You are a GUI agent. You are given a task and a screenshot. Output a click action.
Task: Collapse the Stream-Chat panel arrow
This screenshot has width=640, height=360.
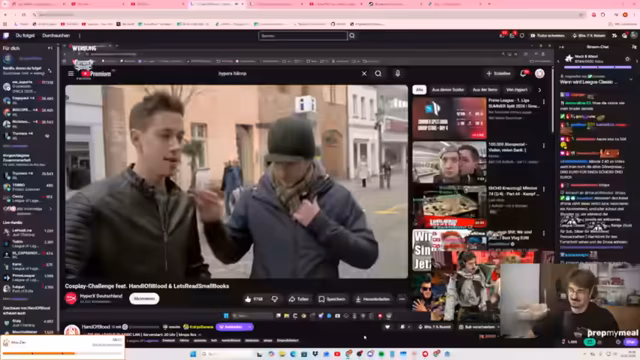click(562, 47)
